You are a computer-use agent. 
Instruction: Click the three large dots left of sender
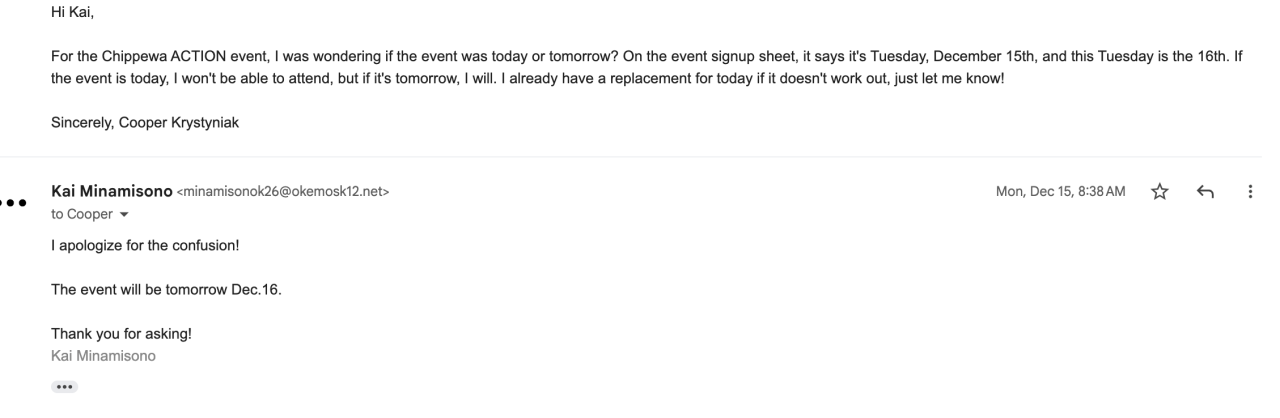13,202
